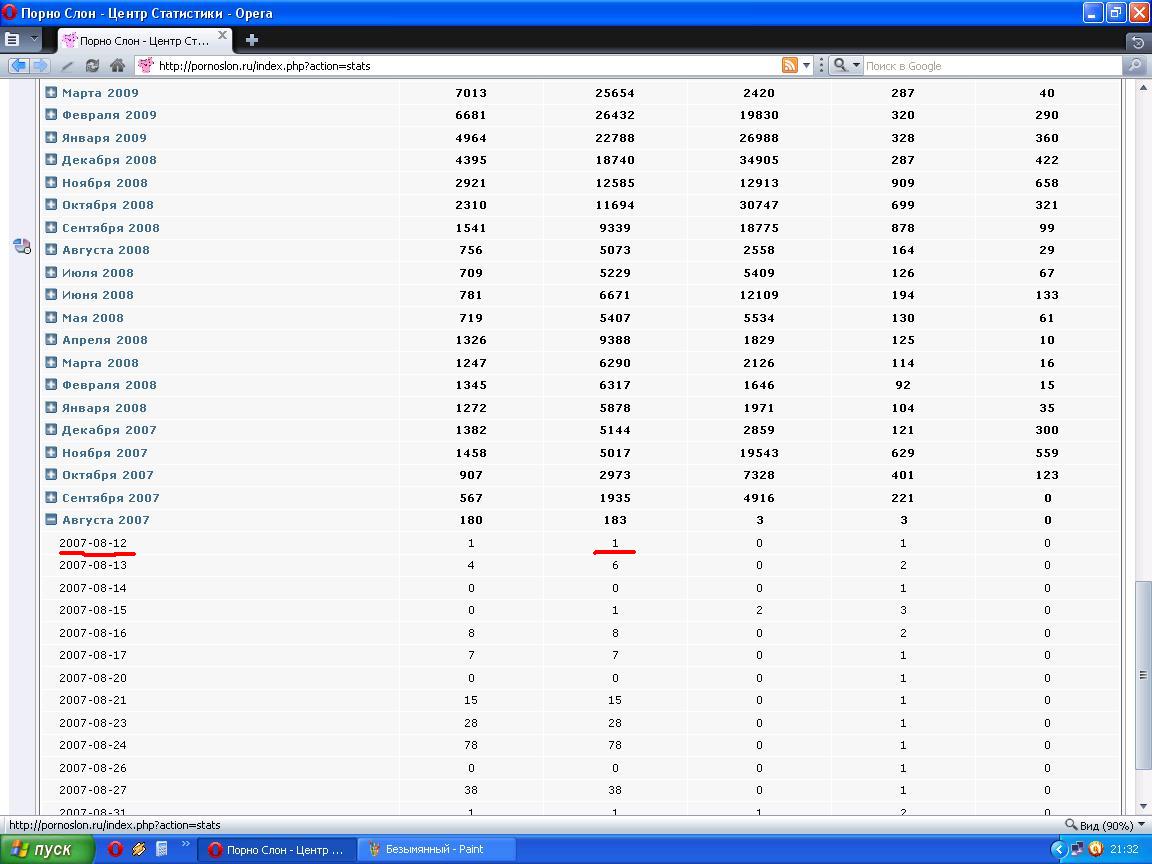Click scrollbar up arrow

(x=1142, y=87)
